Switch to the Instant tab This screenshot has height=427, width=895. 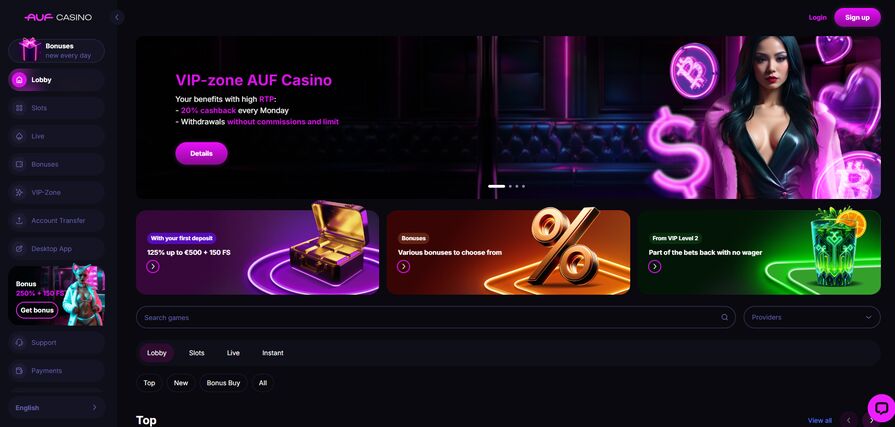click(273, 353)
